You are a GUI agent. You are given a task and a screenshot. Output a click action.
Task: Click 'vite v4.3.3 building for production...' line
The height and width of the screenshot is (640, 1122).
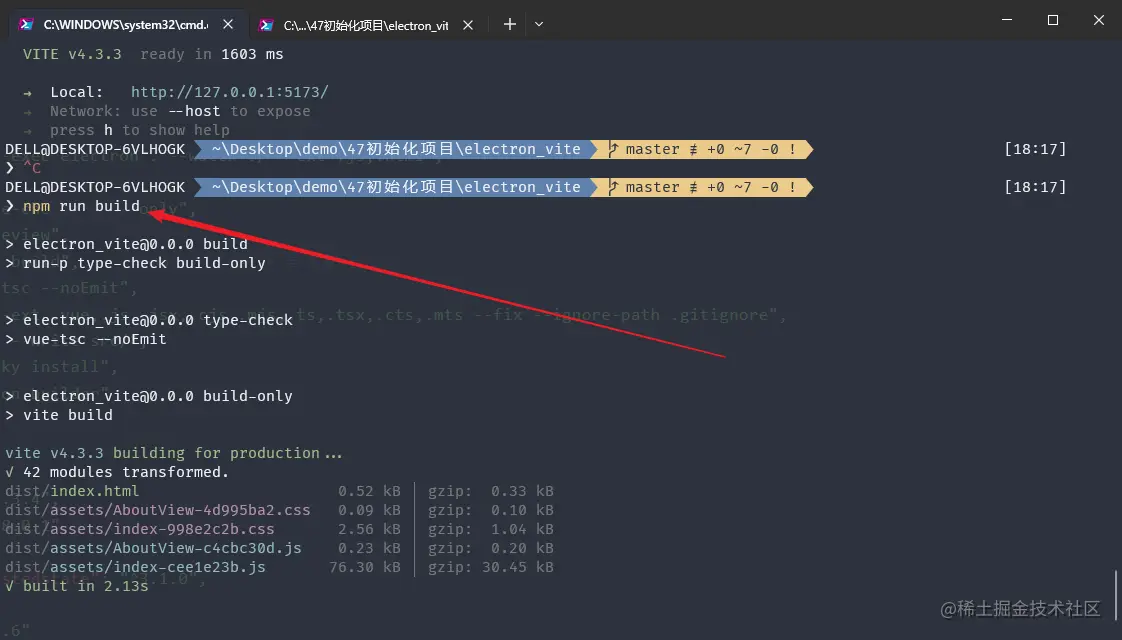click(x=173, y=453)
